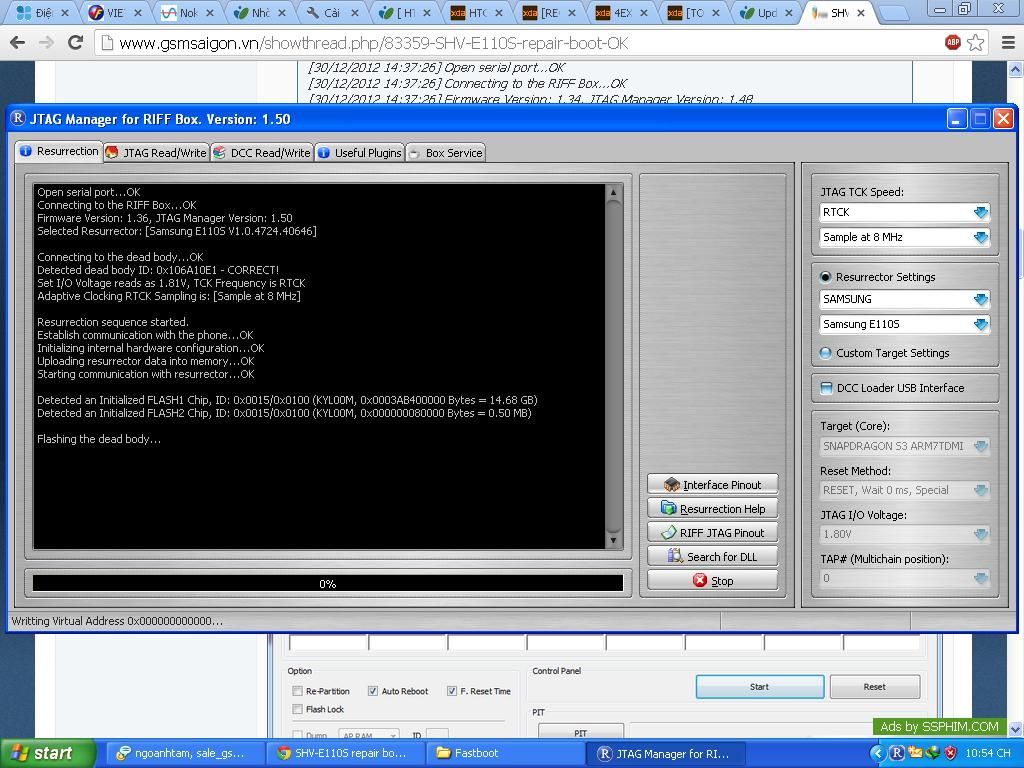Select the Custom Target Settings radio button
The height and width of the screenshot is (768, 1024).
pos(825,353)
